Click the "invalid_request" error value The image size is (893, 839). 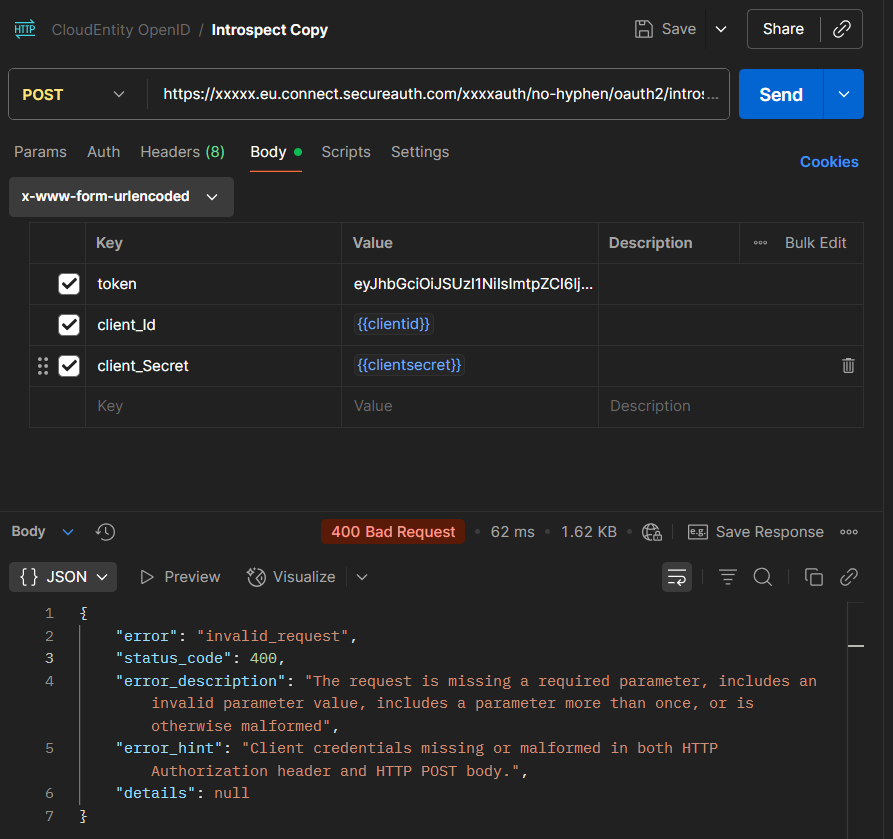coord(273,636)
